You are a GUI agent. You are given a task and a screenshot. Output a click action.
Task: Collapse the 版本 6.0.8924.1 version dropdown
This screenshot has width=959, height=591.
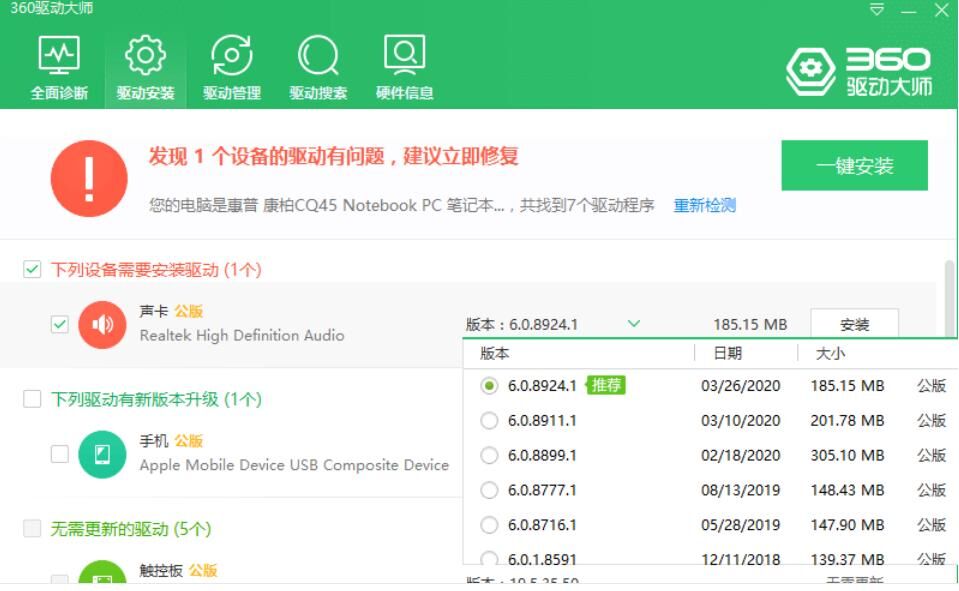point(633,324)
